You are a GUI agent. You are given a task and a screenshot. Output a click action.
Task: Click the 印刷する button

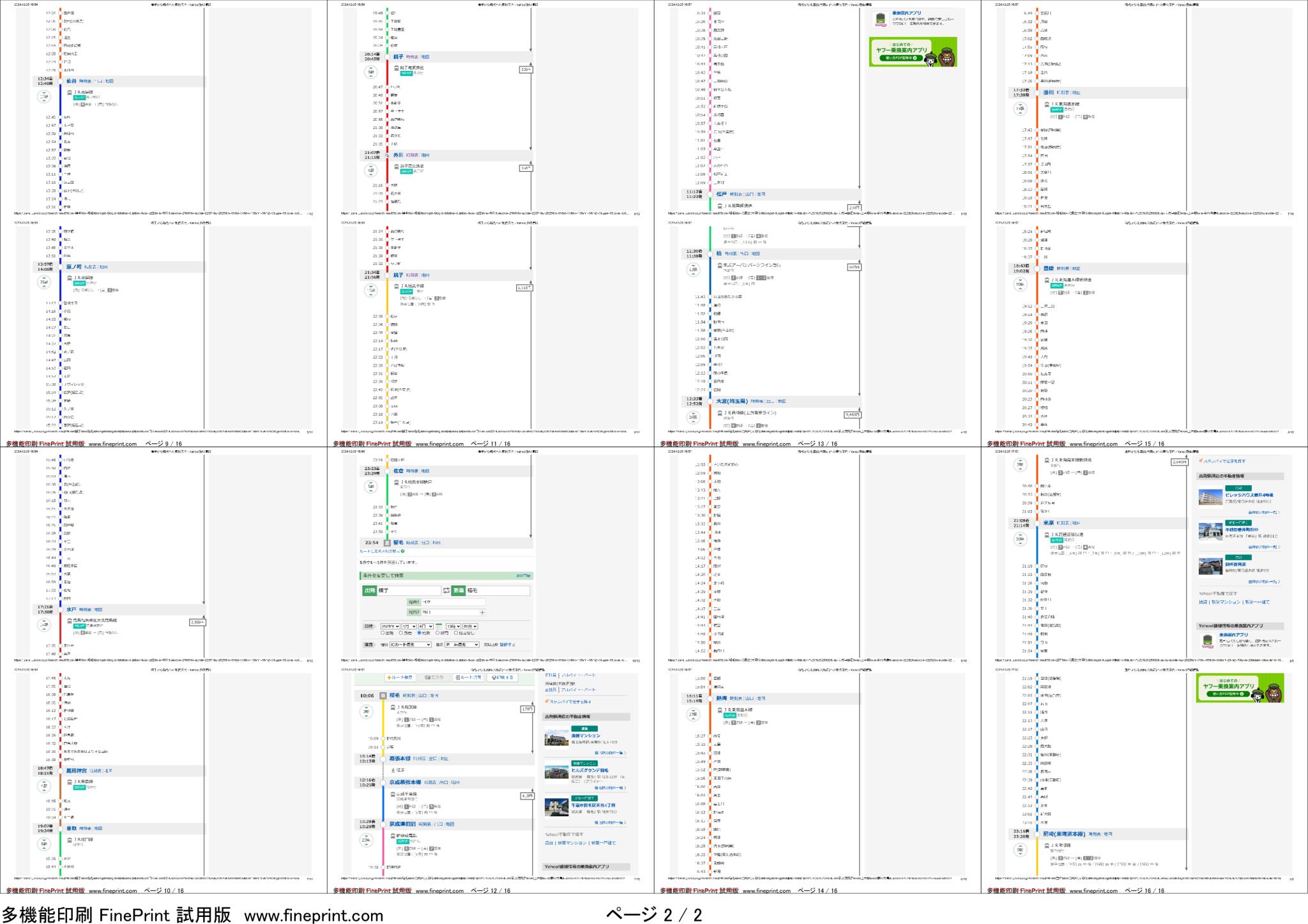[x=503, y=678]
